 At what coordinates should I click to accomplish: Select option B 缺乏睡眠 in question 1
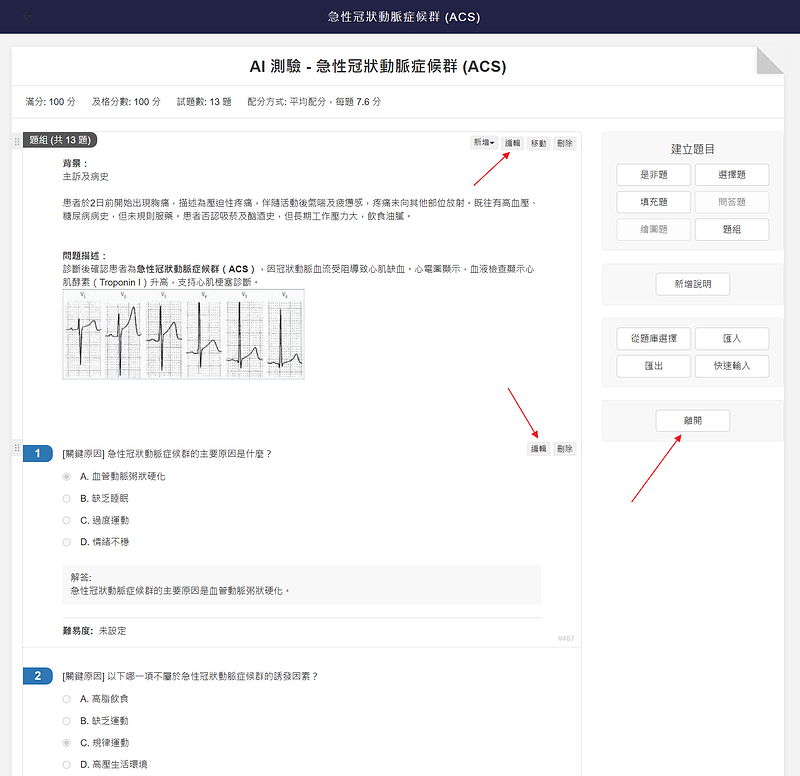(67, 498)
